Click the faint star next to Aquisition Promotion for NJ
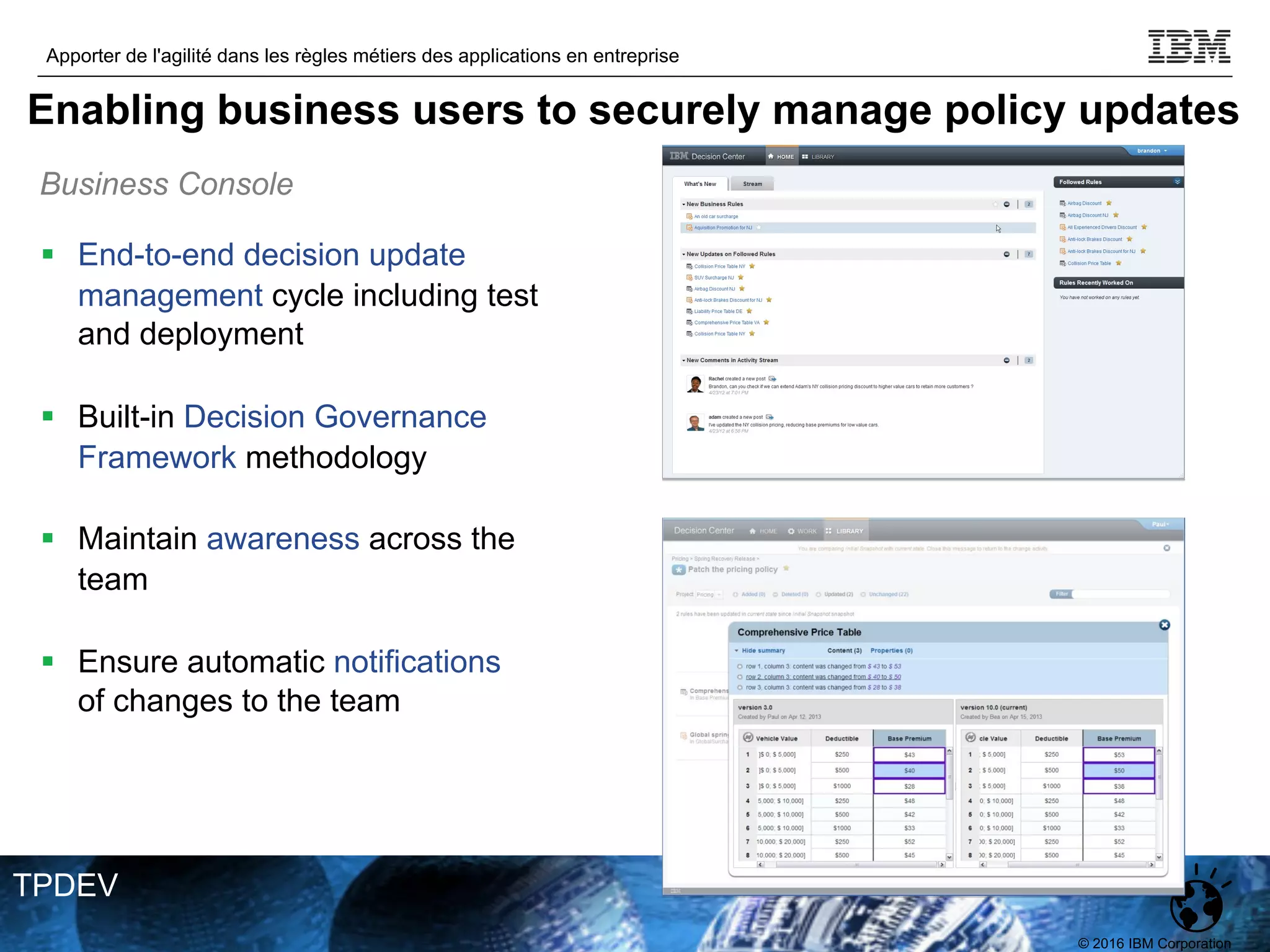Screen dimensions: 1270x952 [x=759, y=227]
